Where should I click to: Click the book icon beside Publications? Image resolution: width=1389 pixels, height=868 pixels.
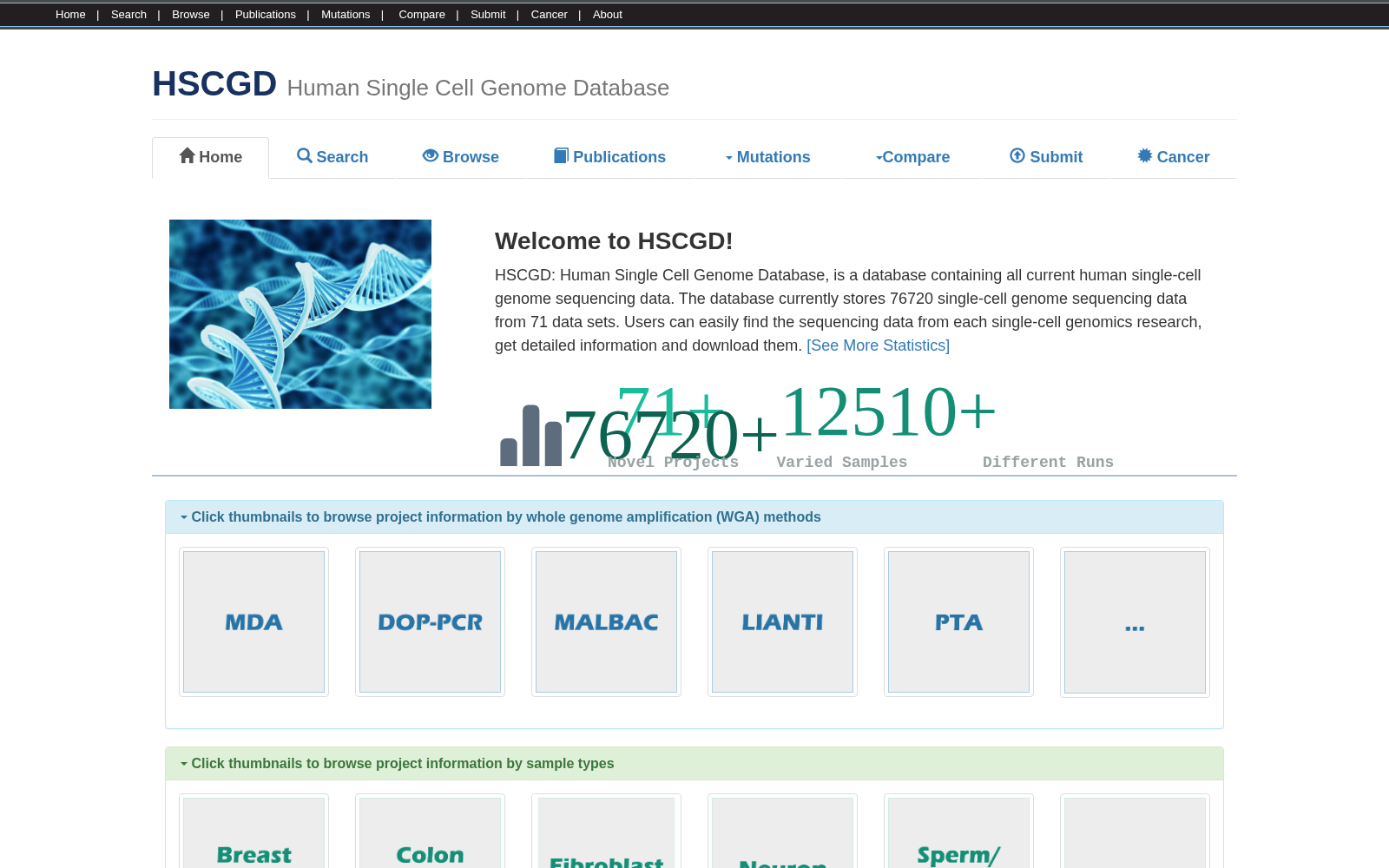[561, 155]
